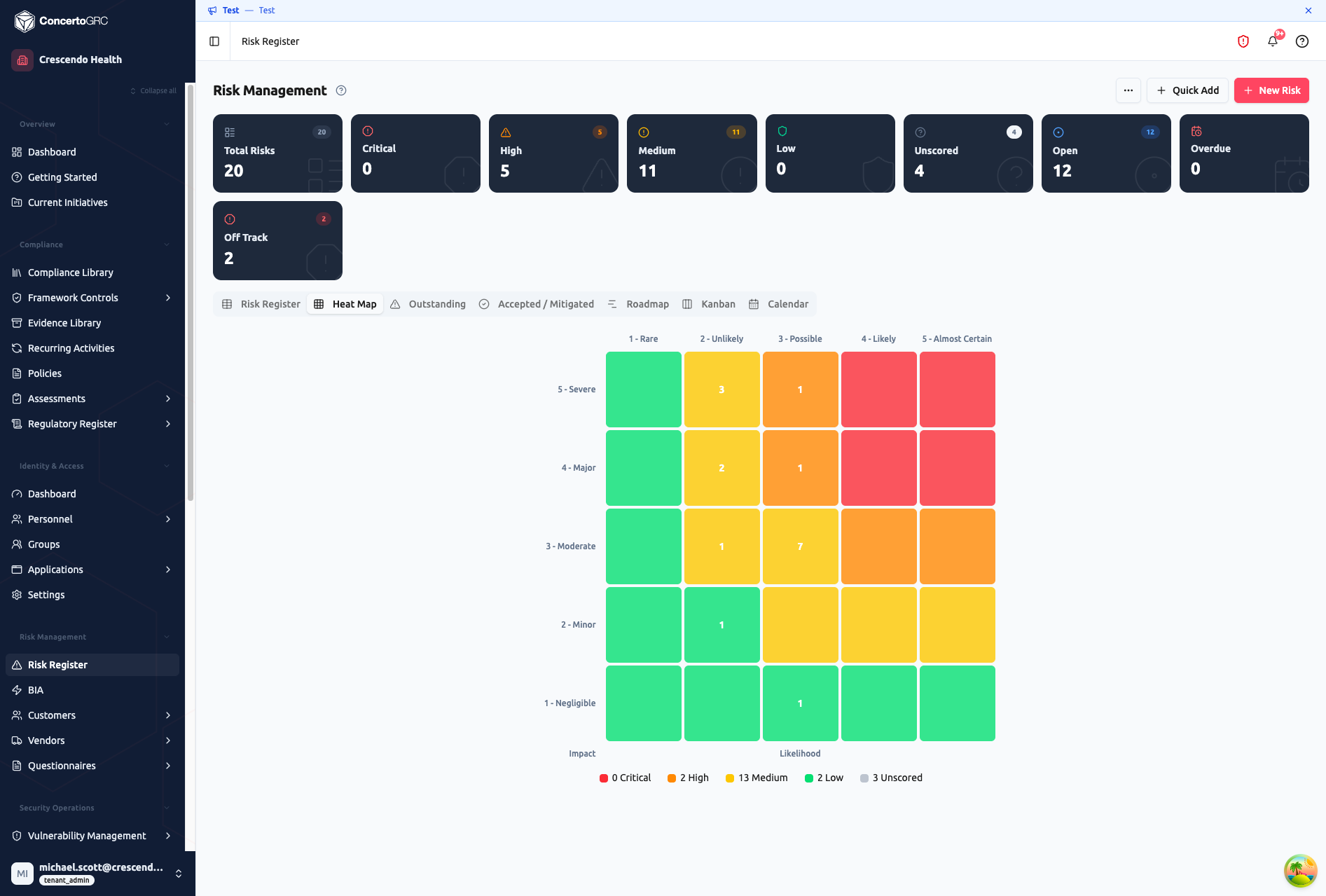Click the announcement megaphone icon

(x=212, y=11)
